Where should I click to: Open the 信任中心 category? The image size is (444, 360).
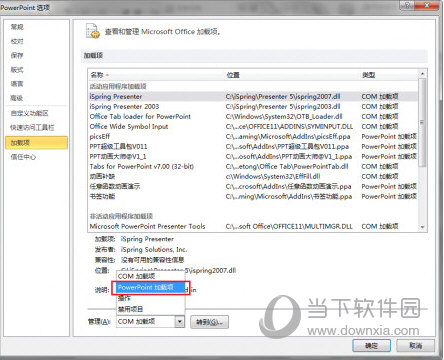click(x=23, y=157)
